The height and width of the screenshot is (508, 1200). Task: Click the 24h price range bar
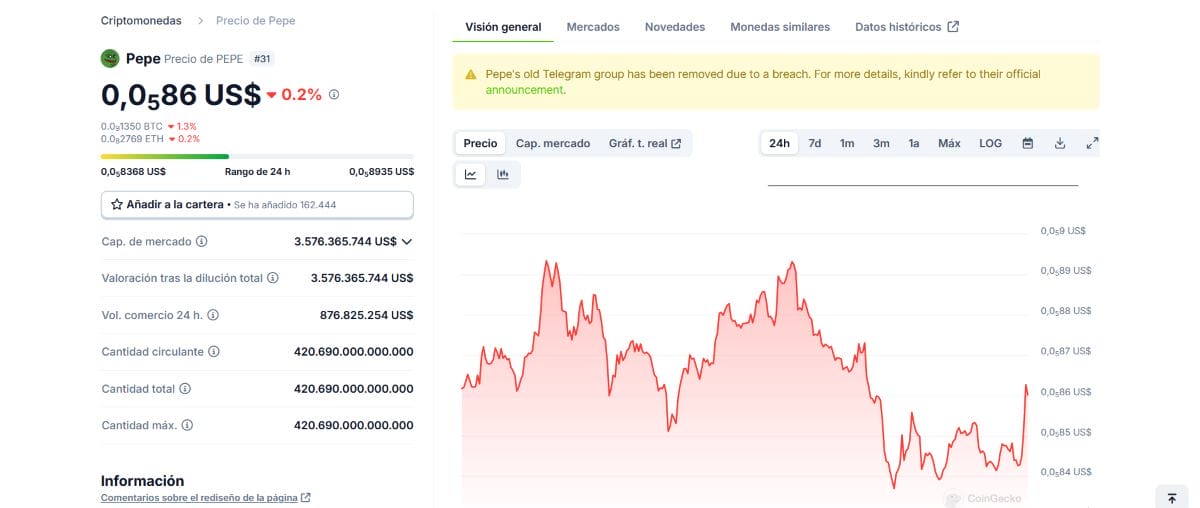(257, 156)
